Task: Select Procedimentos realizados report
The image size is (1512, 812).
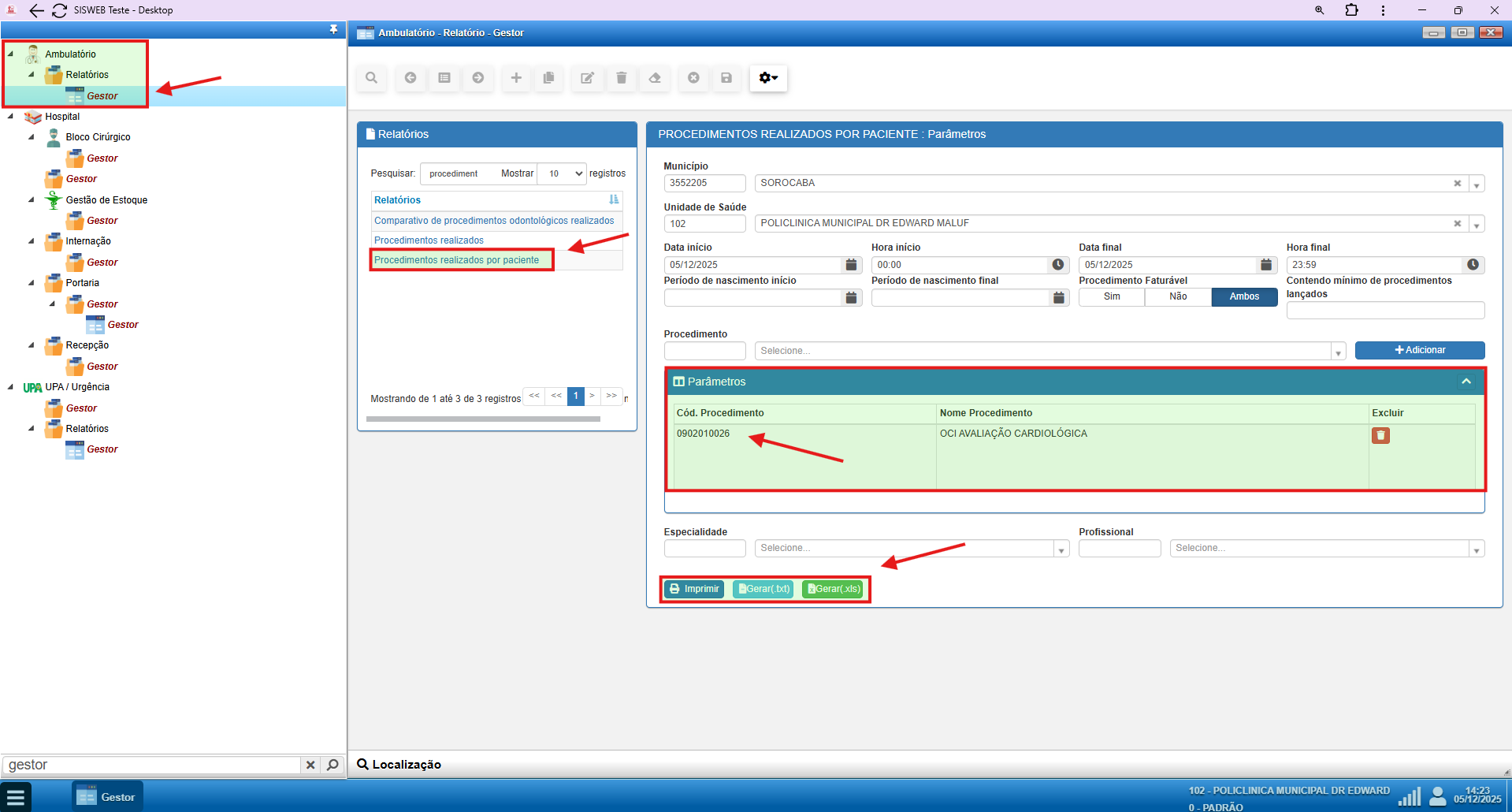Action: pos(429,240)
